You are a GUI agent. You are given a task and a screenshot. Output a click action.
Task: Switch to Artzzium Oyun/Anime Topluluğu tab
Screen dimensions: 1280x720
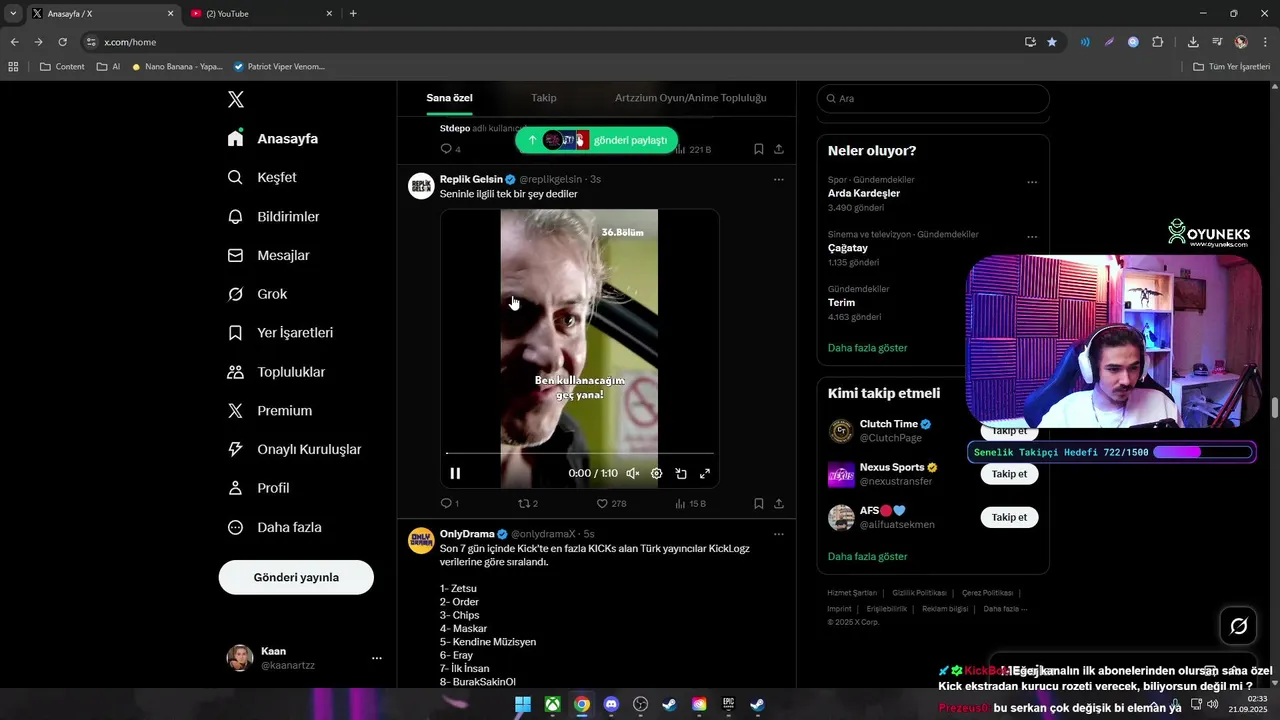pyautogui.click(x=691, y=98)
